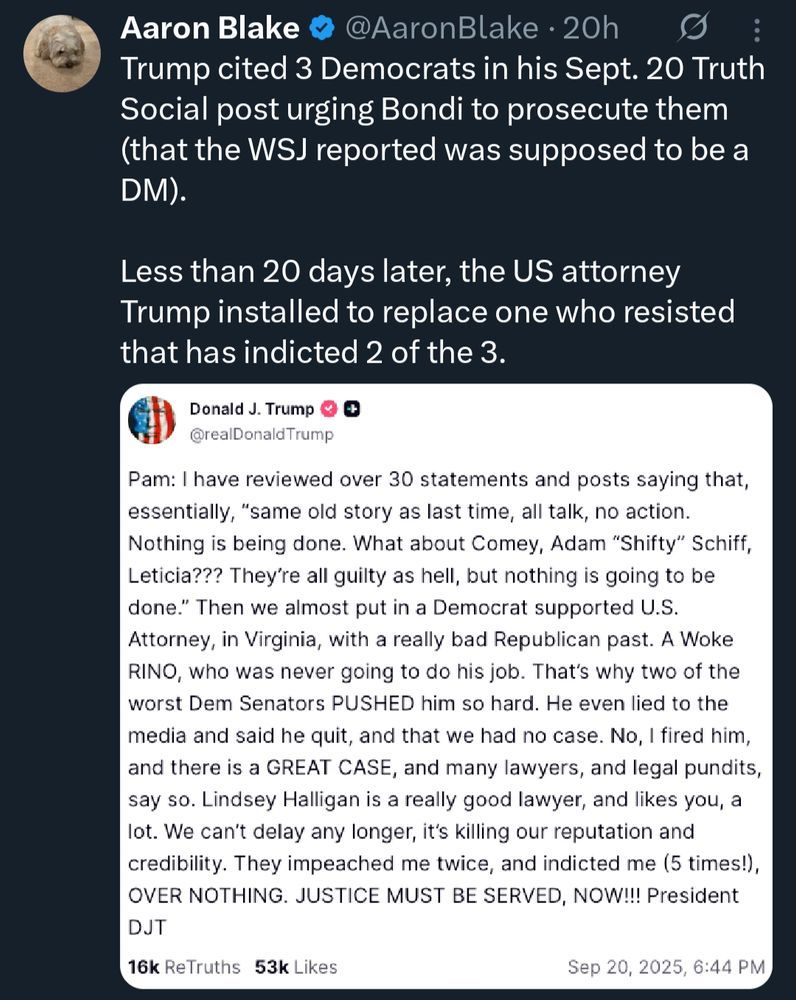796x1000 pixels.
Task: Click Donald J. Trump's flag avatar
Action: pyautogui.click(x=152, y=420)
